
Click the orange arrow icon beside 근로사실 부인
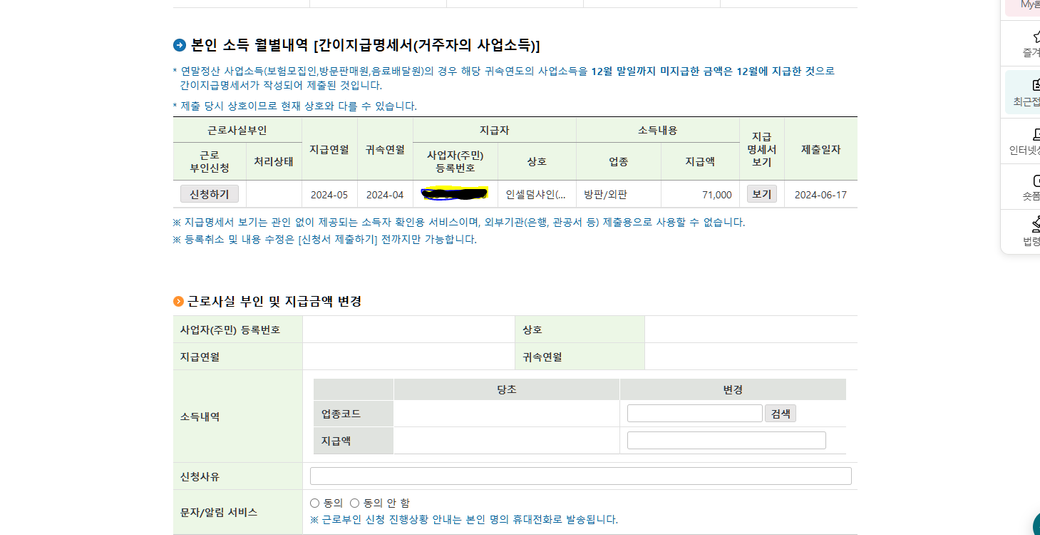click(x=179, y=301)
